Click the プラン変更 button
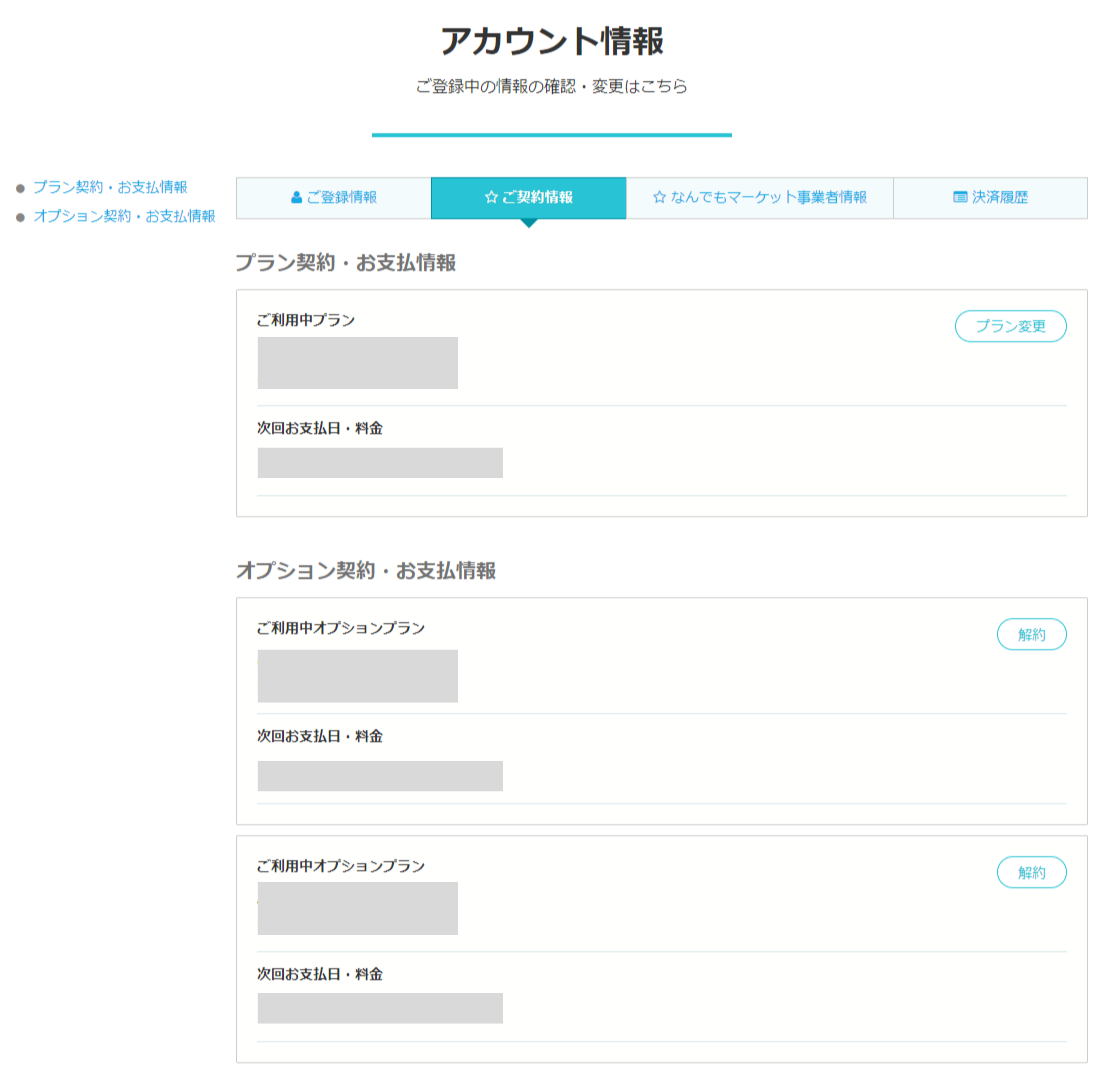This screenshot has height=1085, width=1106. point(1011,327)
